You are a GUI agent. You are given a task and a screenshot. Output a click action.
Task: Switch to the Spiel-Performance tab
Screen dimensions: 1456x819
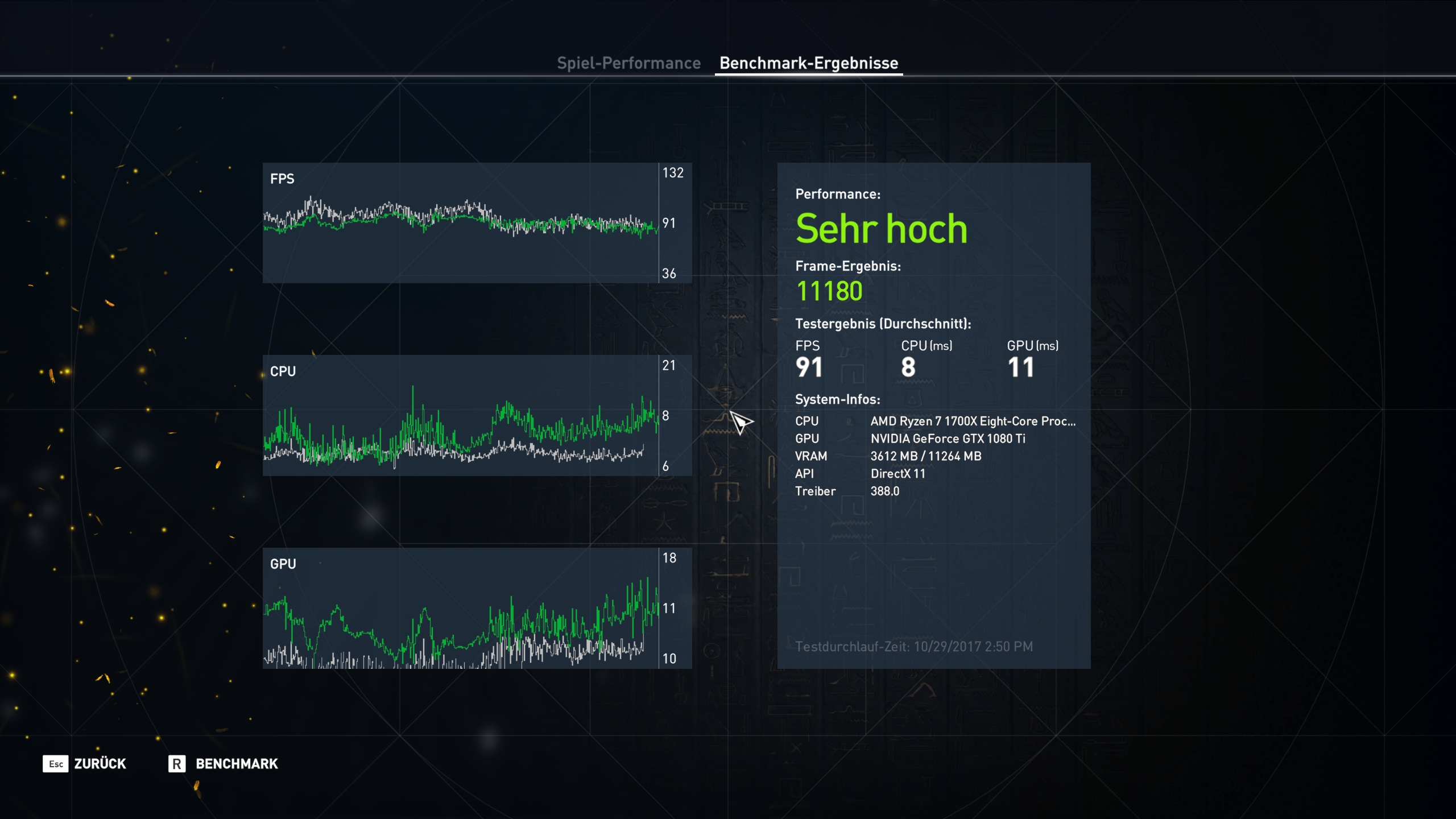(x=628, y=63)
